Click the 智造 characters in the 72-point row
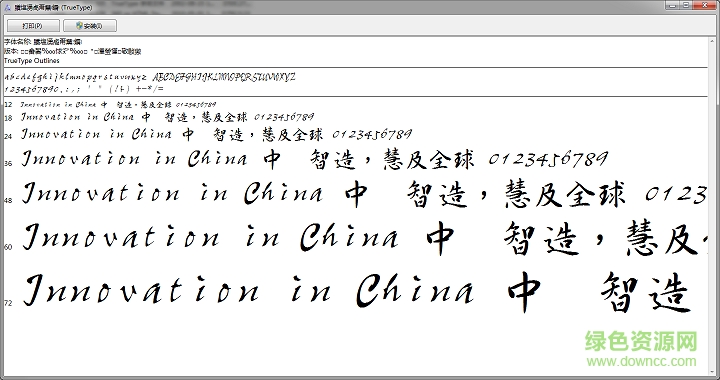This screenshot has width=720, height=380. point(646,293)
